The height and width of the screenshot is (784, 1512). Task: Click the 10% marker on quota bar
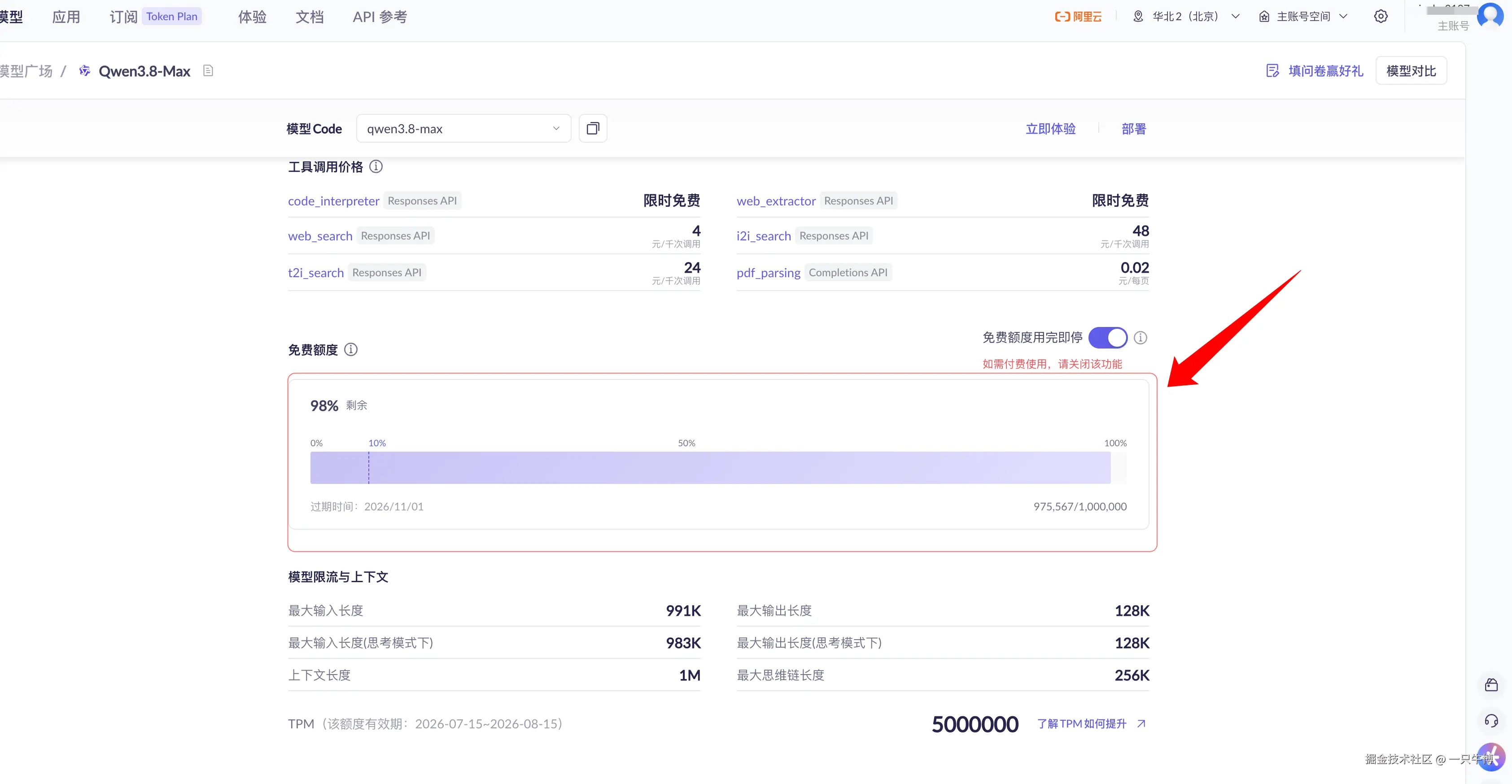(377, 443)
